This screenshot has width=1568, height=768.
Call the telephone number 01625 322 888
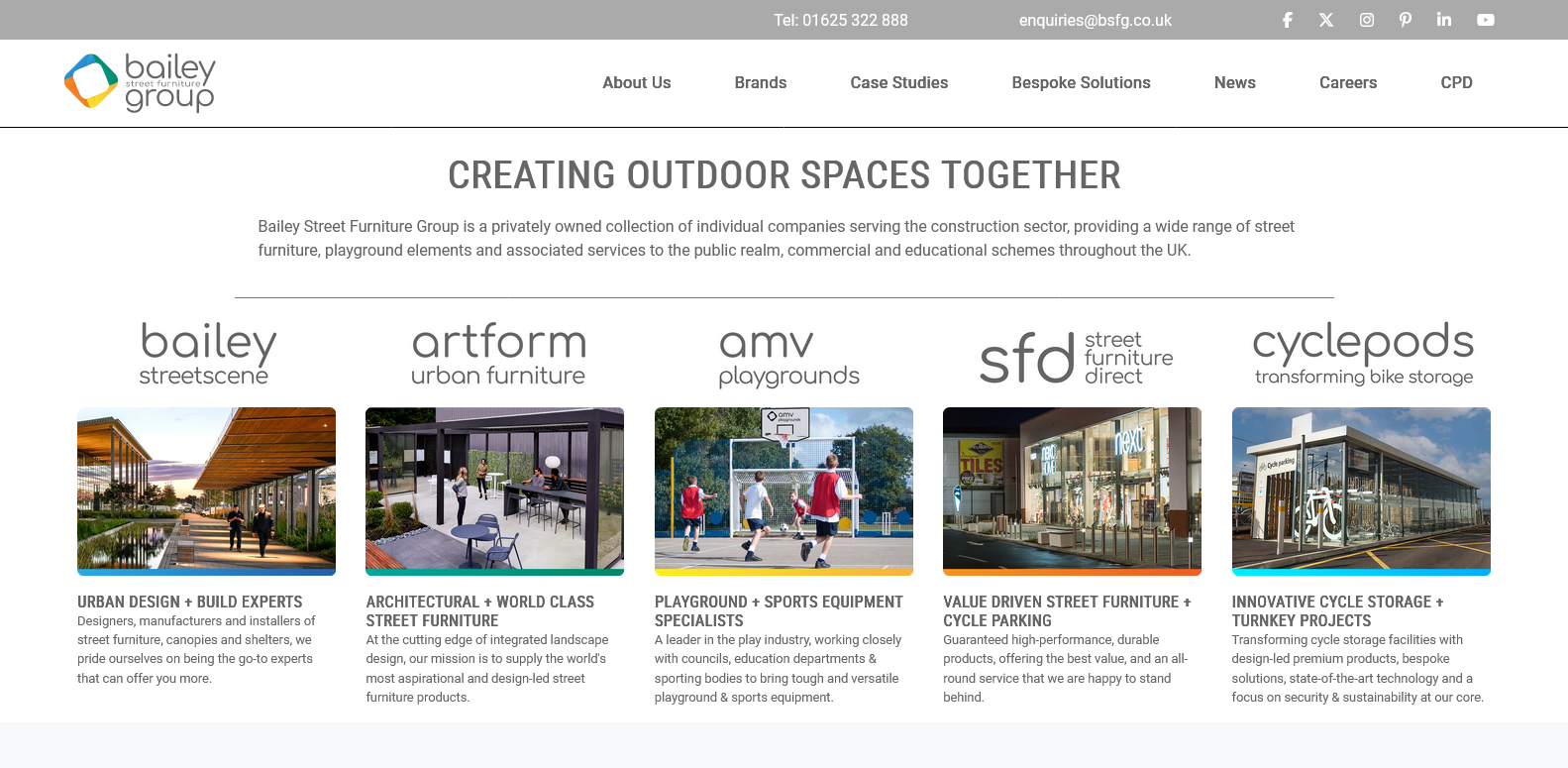[x=841, y=20]
